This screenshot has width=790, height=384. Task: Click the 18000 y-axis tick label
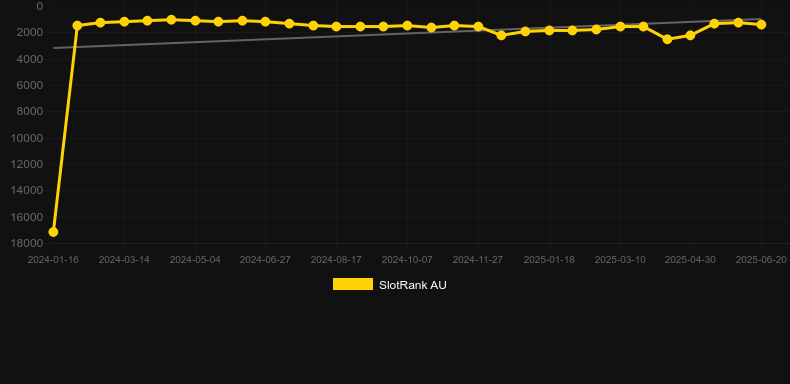coord(27,243)
